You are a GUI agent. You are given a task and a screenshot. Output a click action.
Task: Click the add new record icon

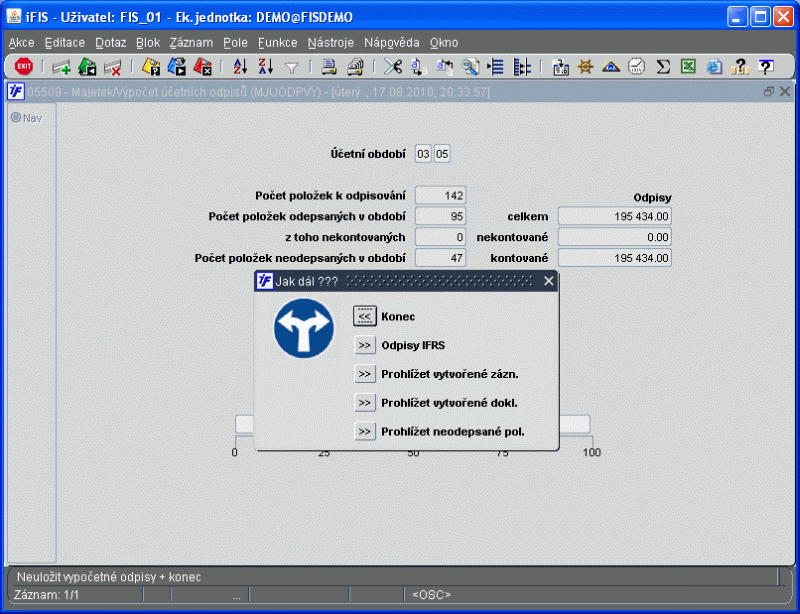tap(61, 67)
